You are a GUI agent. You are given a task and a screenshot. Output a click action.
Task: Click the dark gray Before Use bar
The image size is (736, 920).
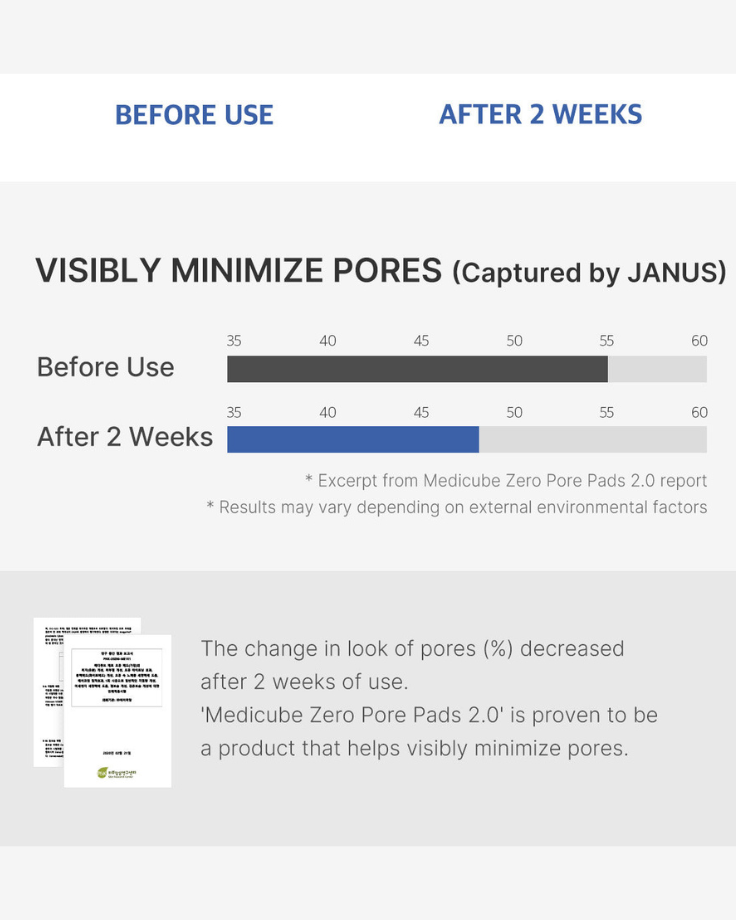pos(417,369)
